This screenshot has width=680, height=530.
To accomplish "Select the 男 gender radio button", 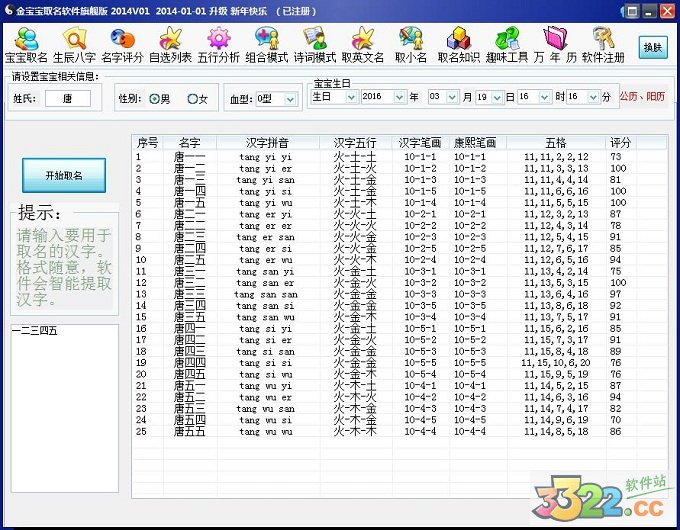I will [154, 99].
